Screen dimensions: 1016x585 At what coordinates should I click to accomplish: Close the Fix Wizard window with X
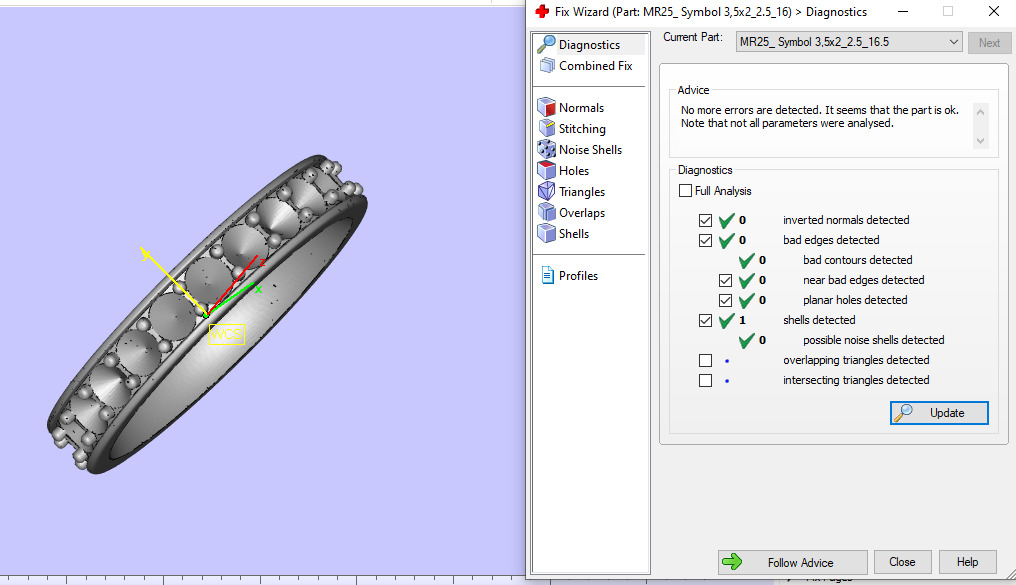[993, 11]
